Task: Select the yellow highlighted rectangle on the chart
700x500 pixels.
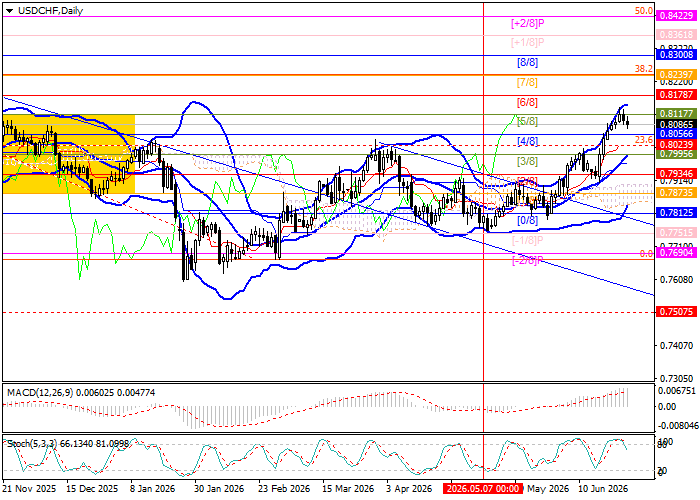Action: pos(69,154)
